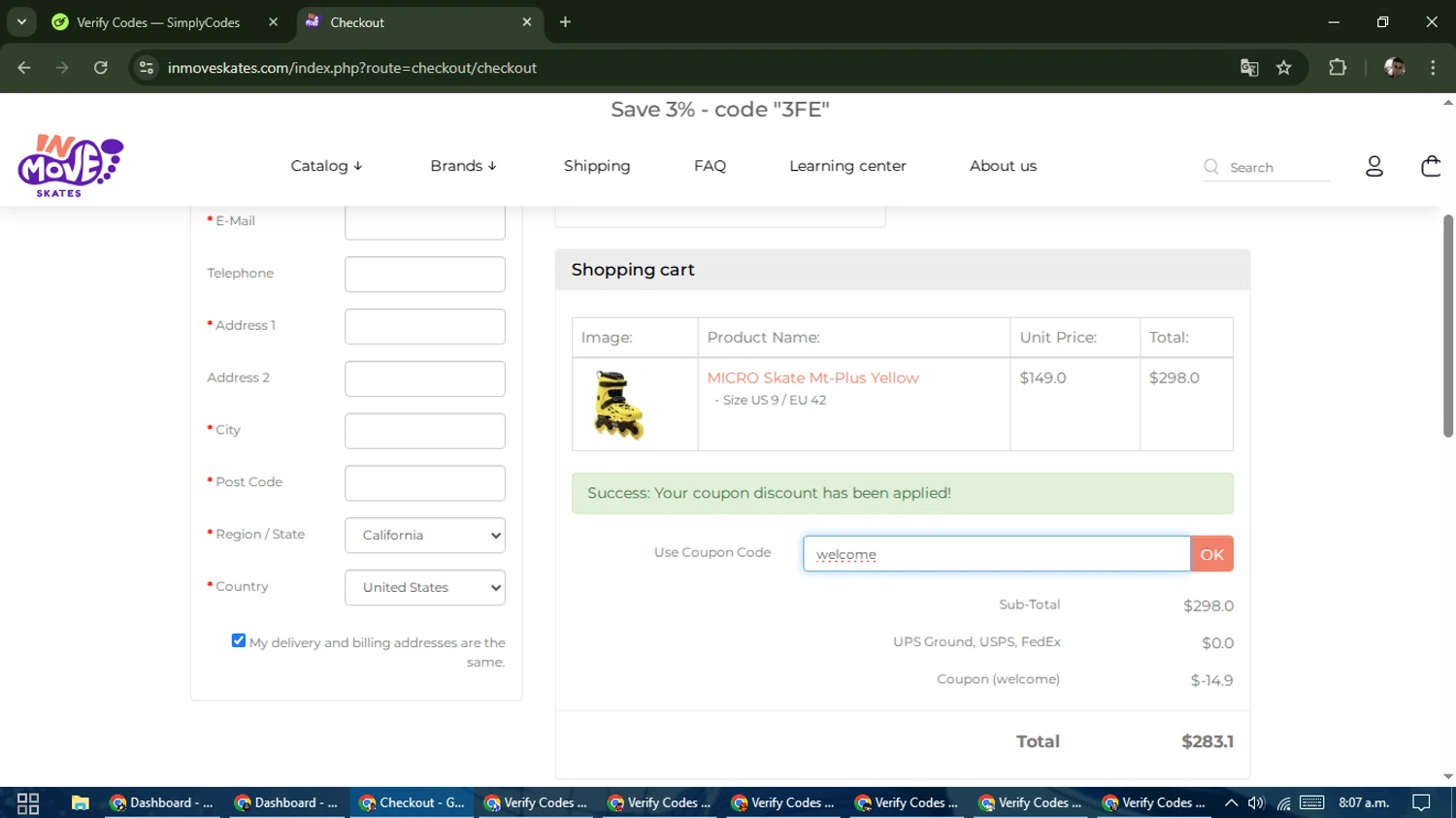Click the Post Code field

click(x=425, y=483)
